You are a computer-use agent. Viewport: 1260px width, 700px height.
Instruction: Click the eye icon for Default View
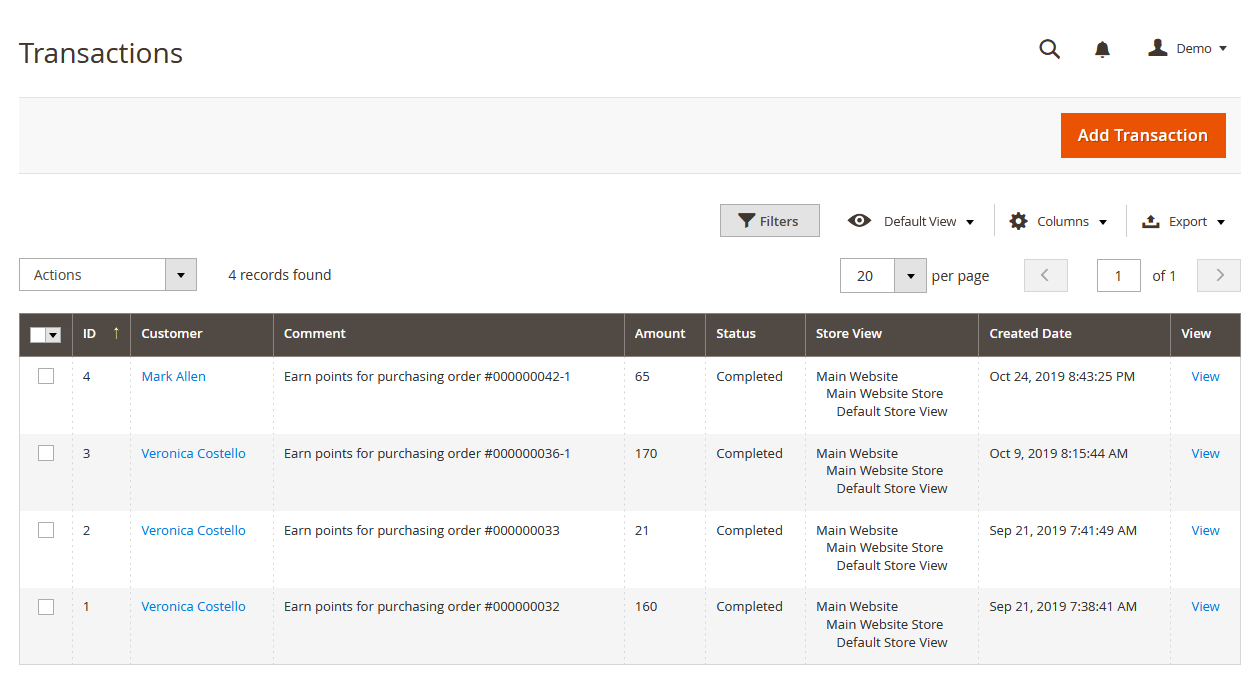click(x=859, y=221)
